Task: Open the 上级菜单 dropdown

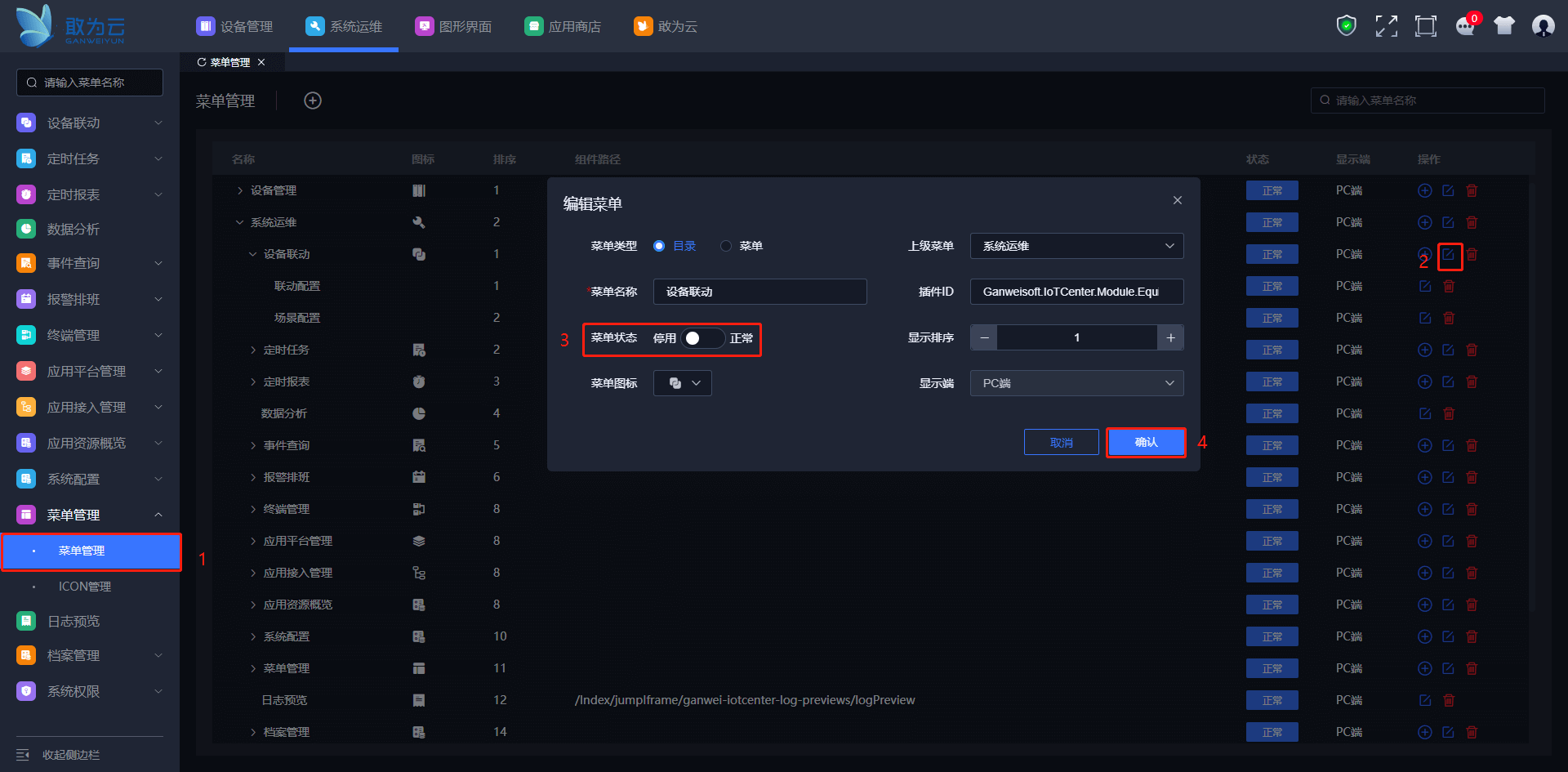Action: 1076,246
